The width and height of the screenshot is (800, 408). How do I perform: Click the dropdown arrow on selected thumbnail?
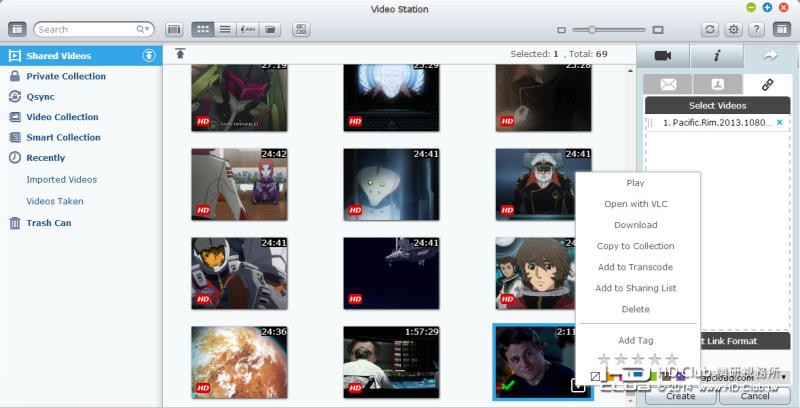tap(578, 386)
